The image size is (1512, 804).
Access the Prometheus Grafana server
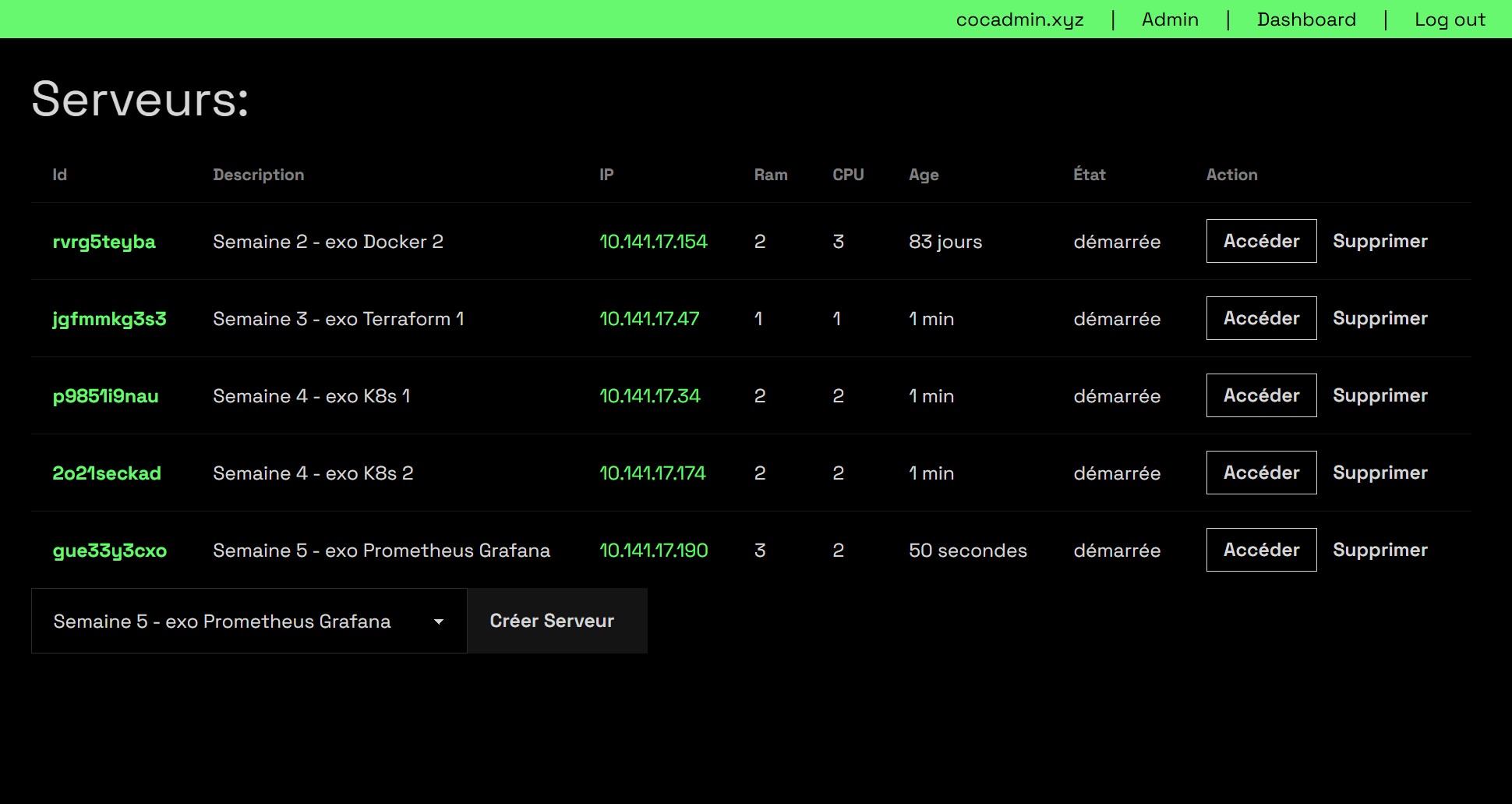pyautogui.click(x=1261, y=550)
